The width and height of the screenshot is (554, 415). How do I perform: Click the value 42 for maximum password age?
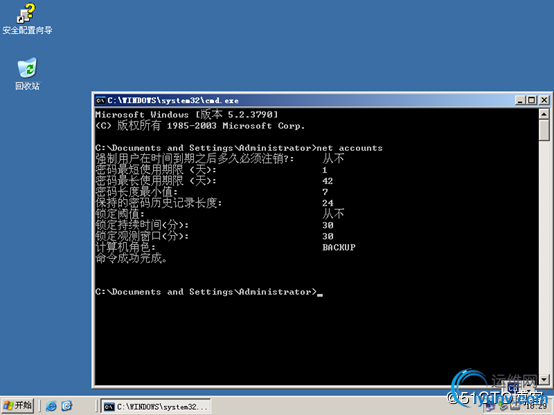point(328,181)
